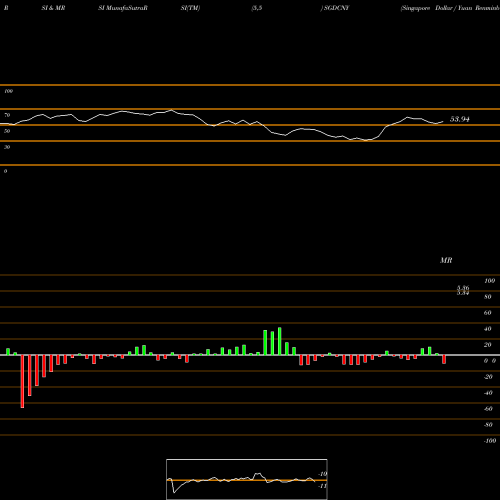
Task: Click the SGDCNY symbol in header
Action: pos(336,8)
